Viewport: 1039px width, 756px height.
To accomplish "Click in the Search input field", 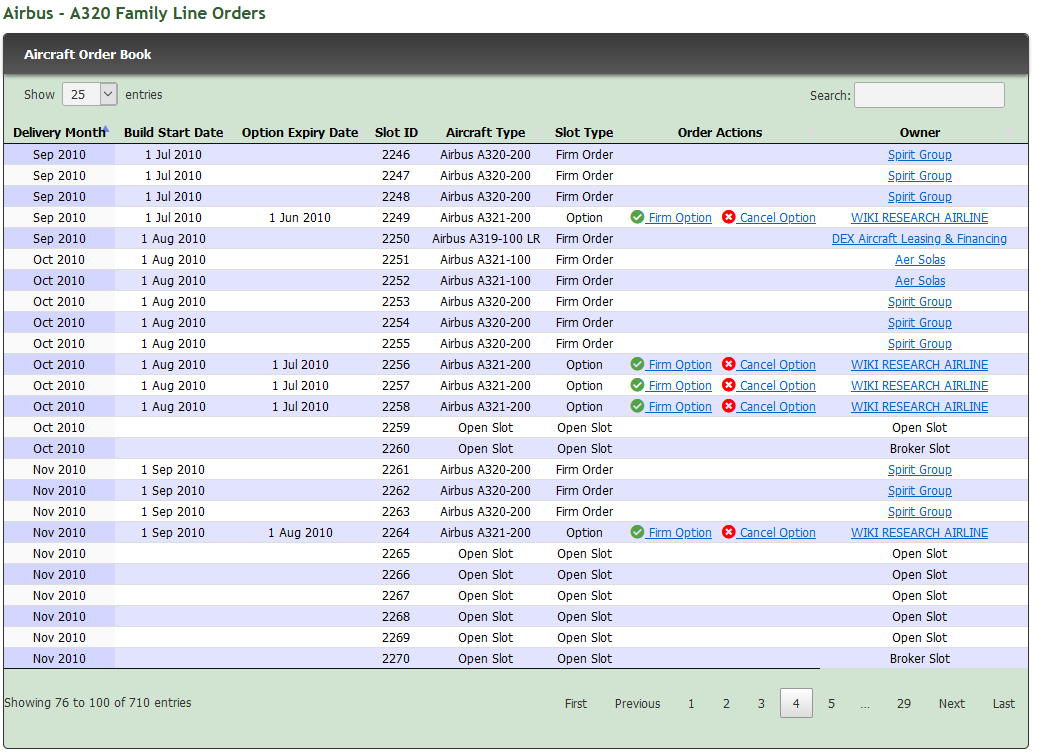I will pyautogui.click(x=929, y=95).
